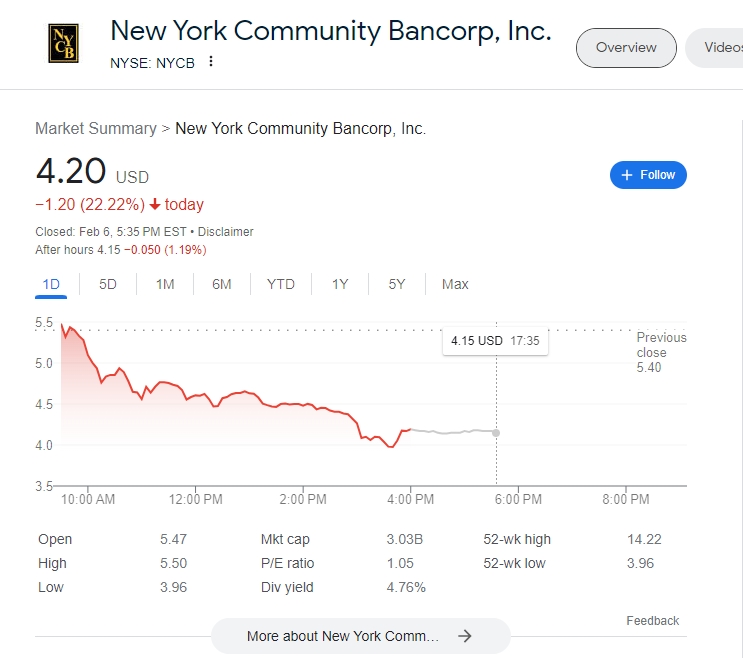The width and height of the screenshot is (743, 658).
Task: Select the 6M chart range
Action: coord(222,284)
